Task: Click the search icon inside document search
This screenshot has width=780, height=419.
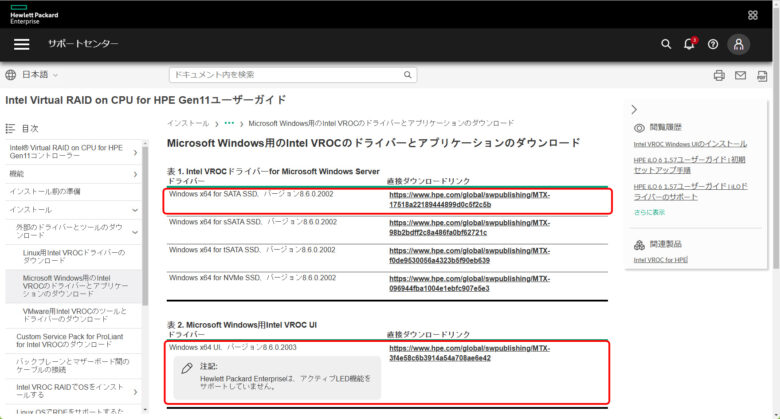Action: click(407, 75)
